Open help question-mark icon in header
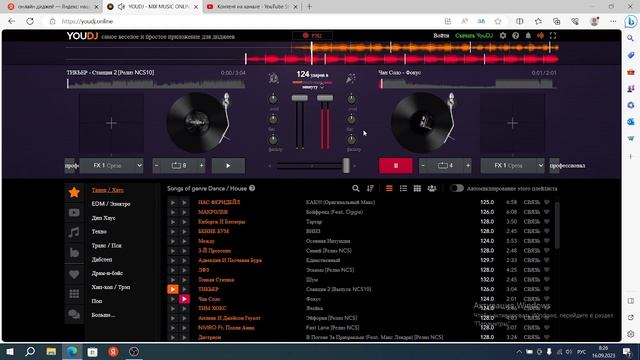This screenshot has width=640, height=360. (x=516, y=36)
